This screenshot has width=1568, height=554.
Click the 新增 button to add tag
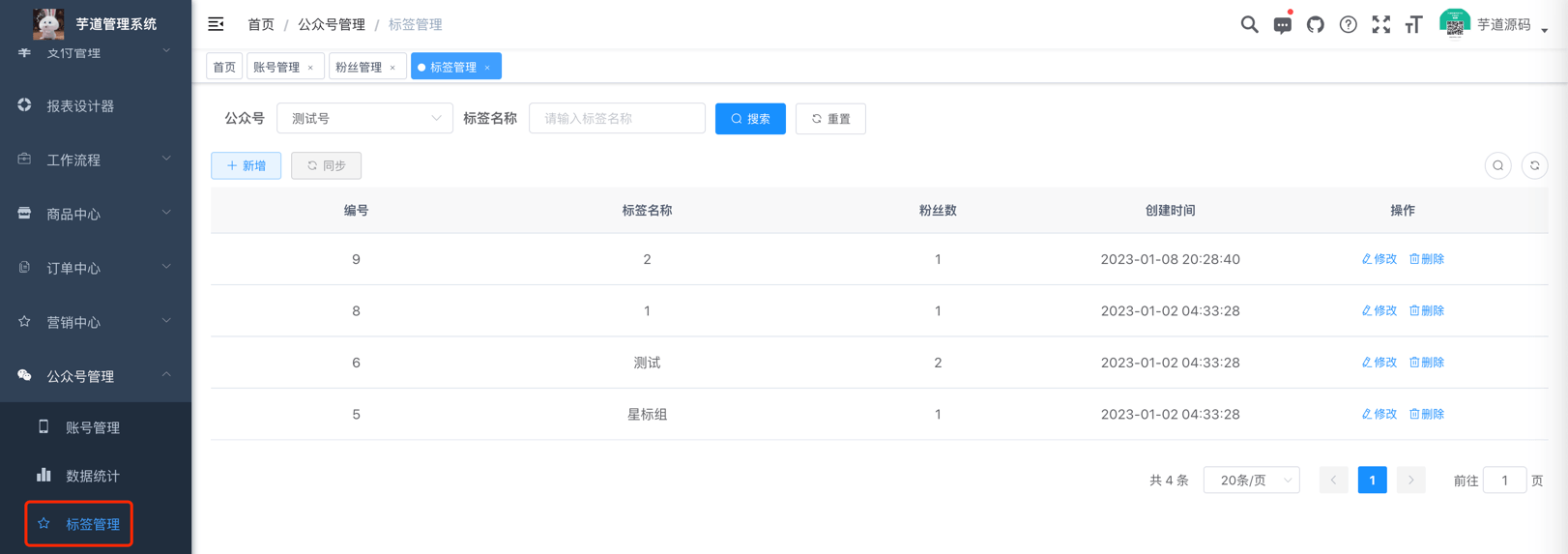pos(246,166)
